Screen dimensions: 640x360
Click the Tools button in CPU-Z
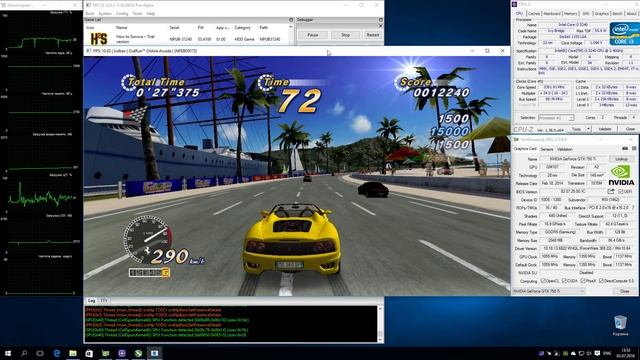pyautogui.click(x=576, y=129)
